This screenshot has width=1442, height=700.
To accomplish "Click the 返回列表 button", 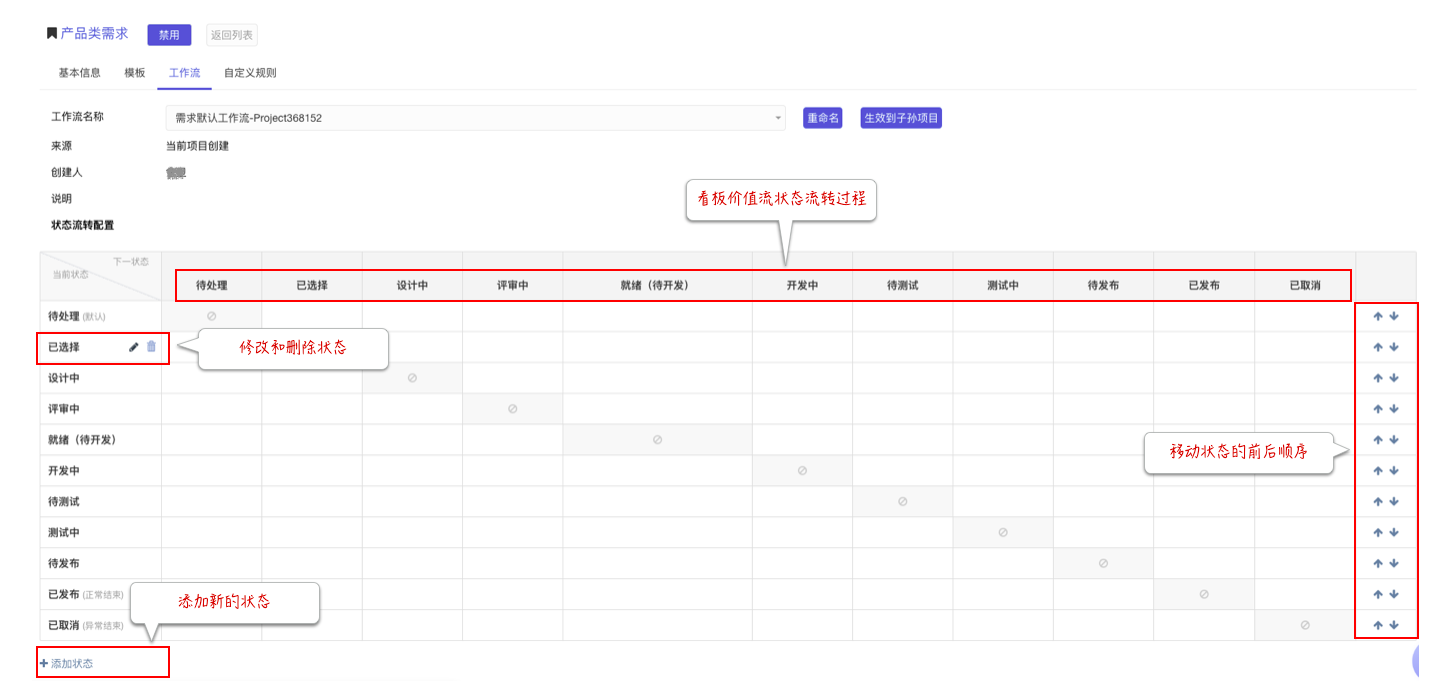I will 232,35.
